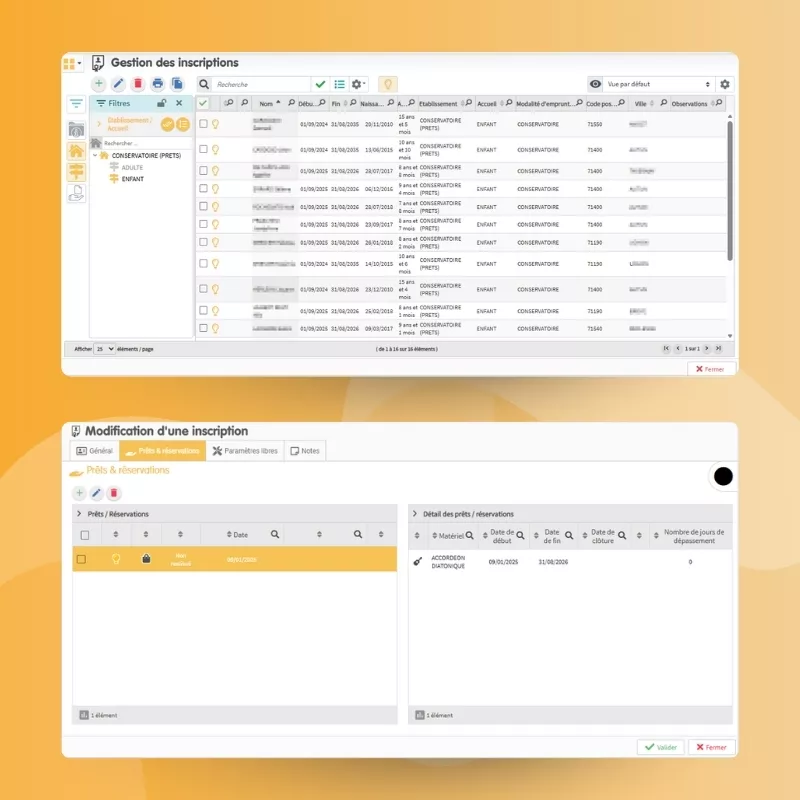This screenshot has width=800, height=800.
Task: Click the print icon in the inscriptions toolbar
Action: click(158, 85)
